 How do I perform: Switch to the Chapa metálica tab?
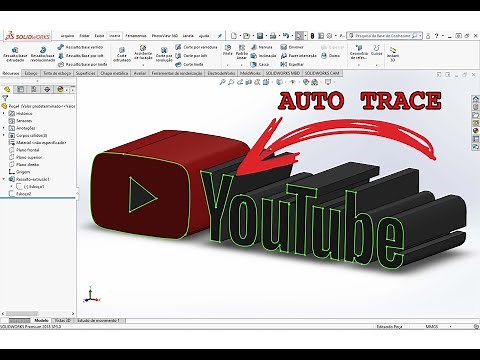click(x=114, y=73)
